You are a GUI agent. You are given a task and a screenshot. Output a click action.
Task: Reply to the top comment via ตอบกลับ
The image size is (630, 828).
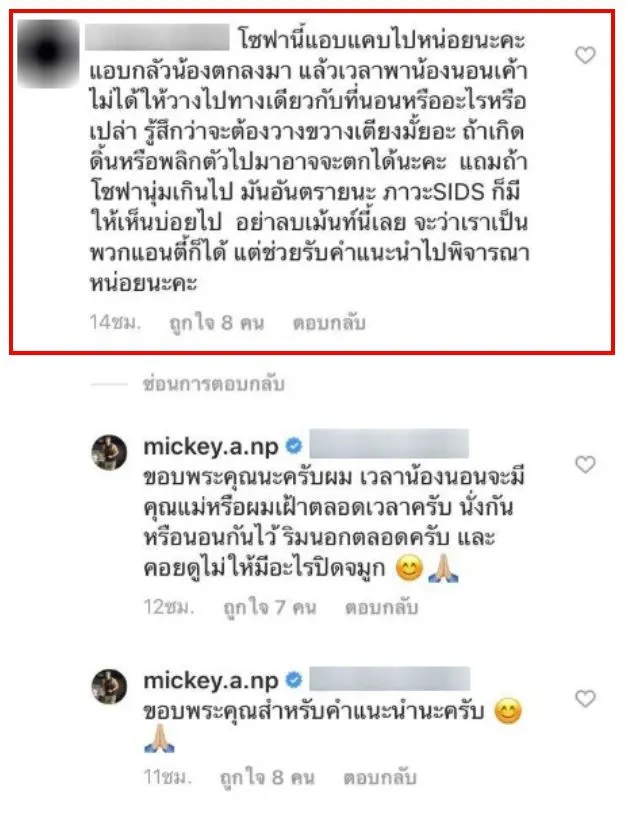[x=329, y=322]
